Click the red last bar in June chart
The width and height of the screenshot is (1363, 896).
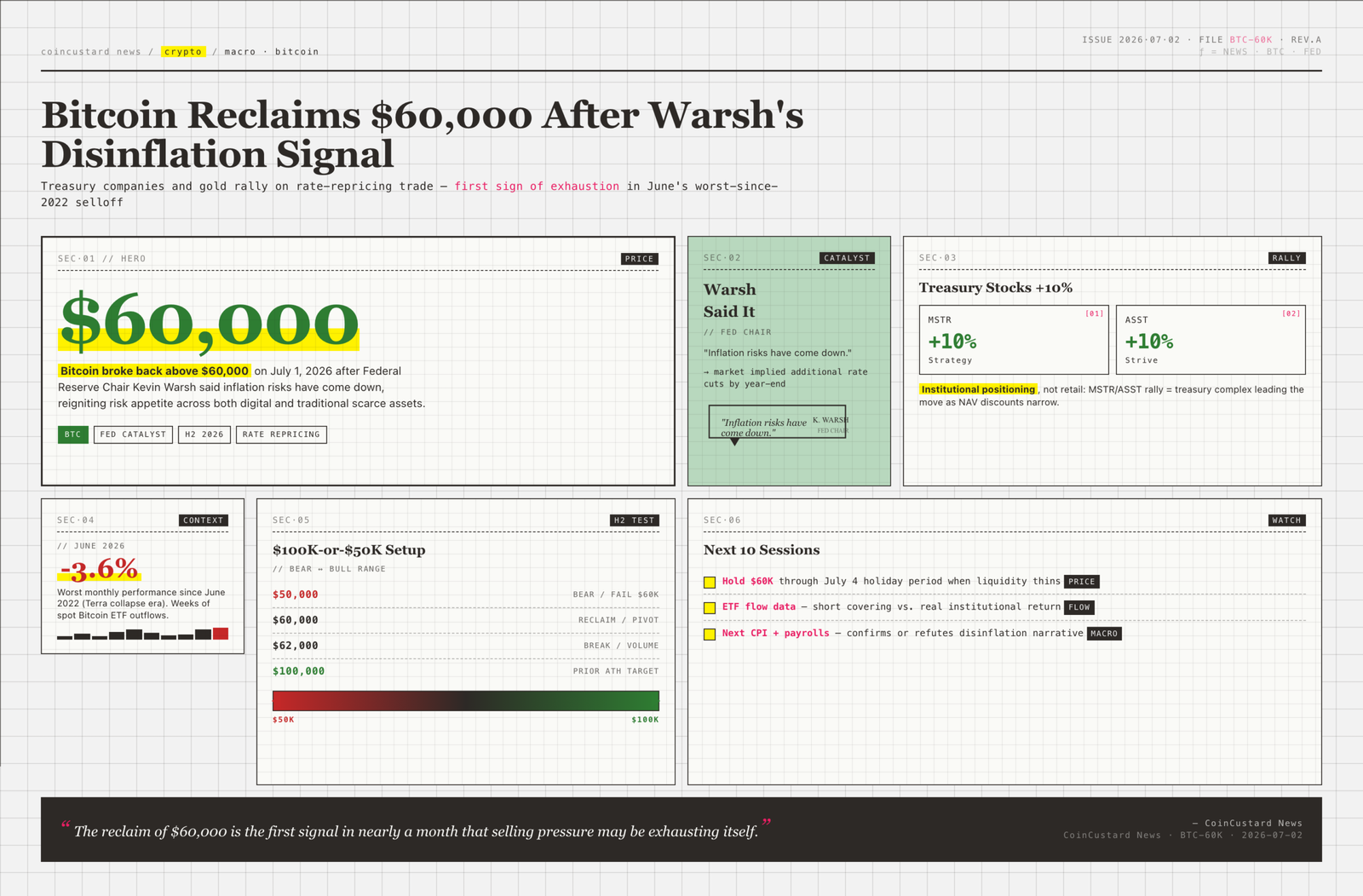click(x=221, y=633)
